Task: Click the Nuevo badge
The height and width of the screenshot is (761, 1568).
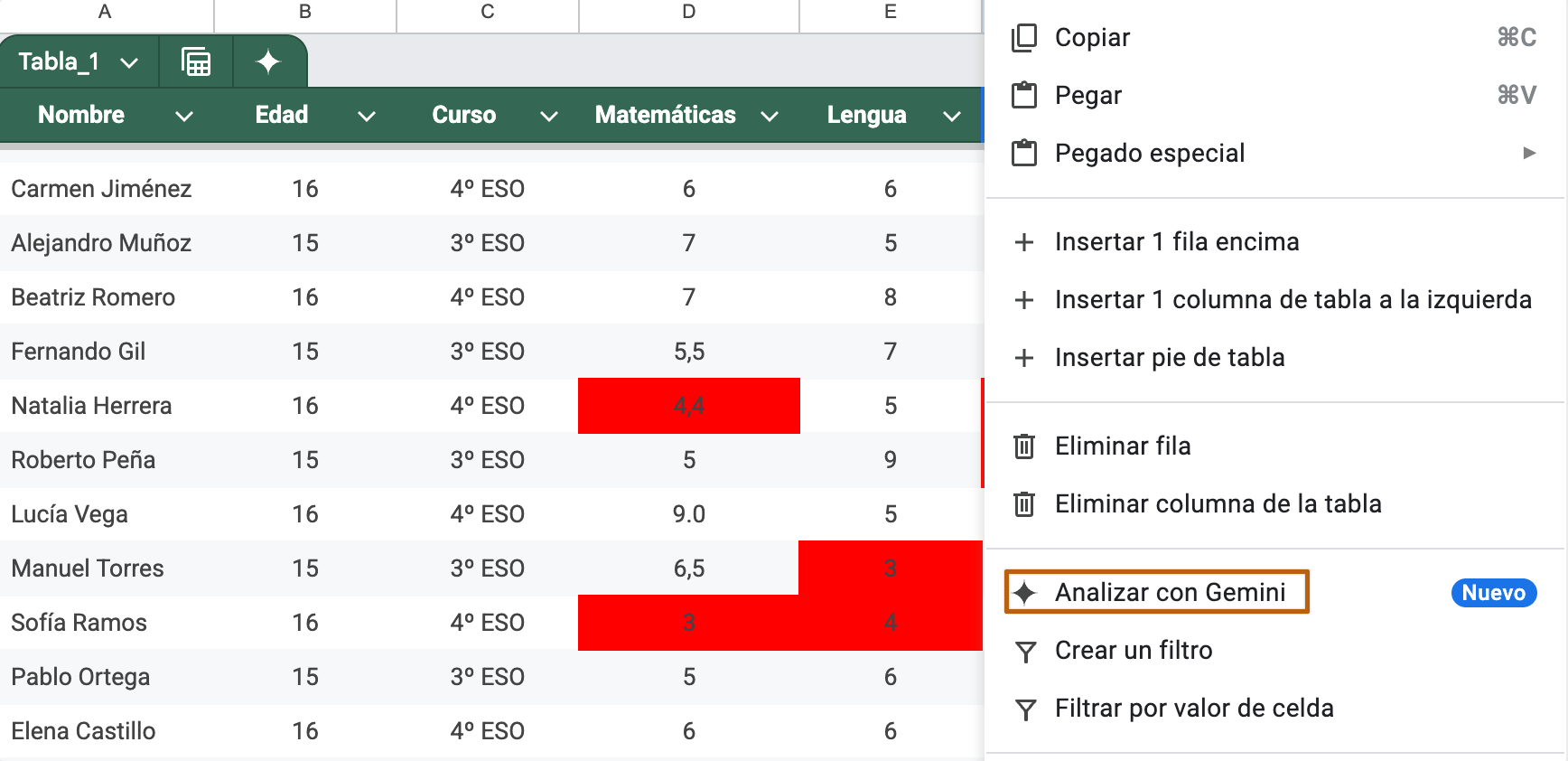Action: [1493, 593]
